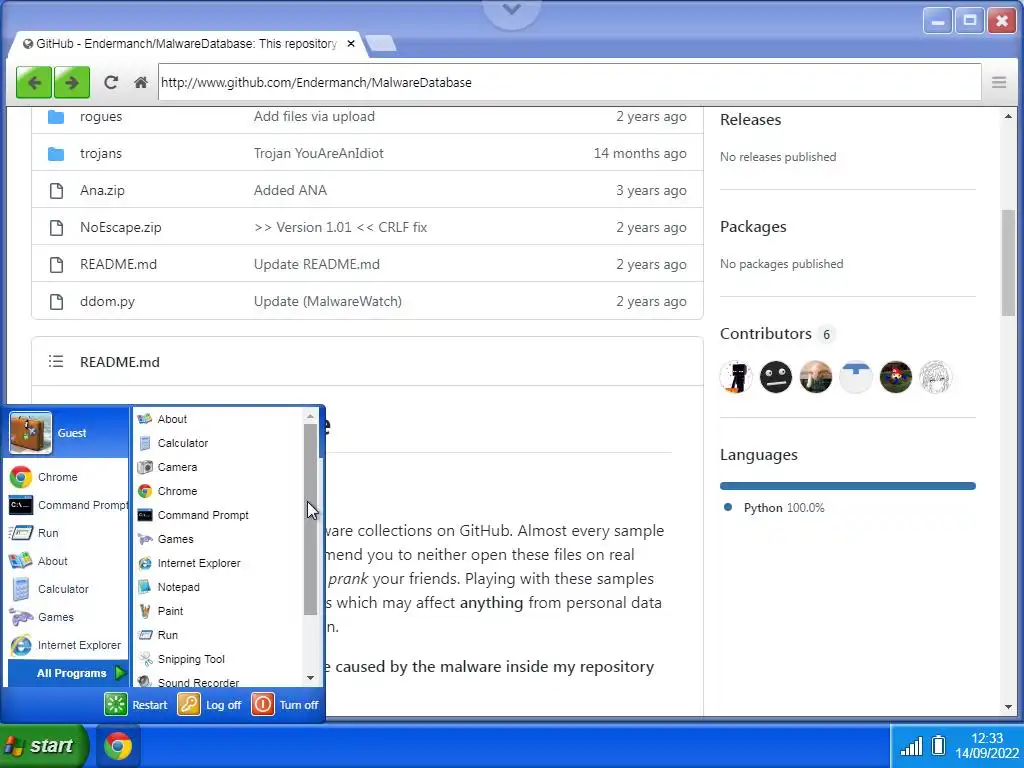This screenshot has width=1024, height=768.
Task: Select Paint in the All Programs list
Action: pos(162,611)
